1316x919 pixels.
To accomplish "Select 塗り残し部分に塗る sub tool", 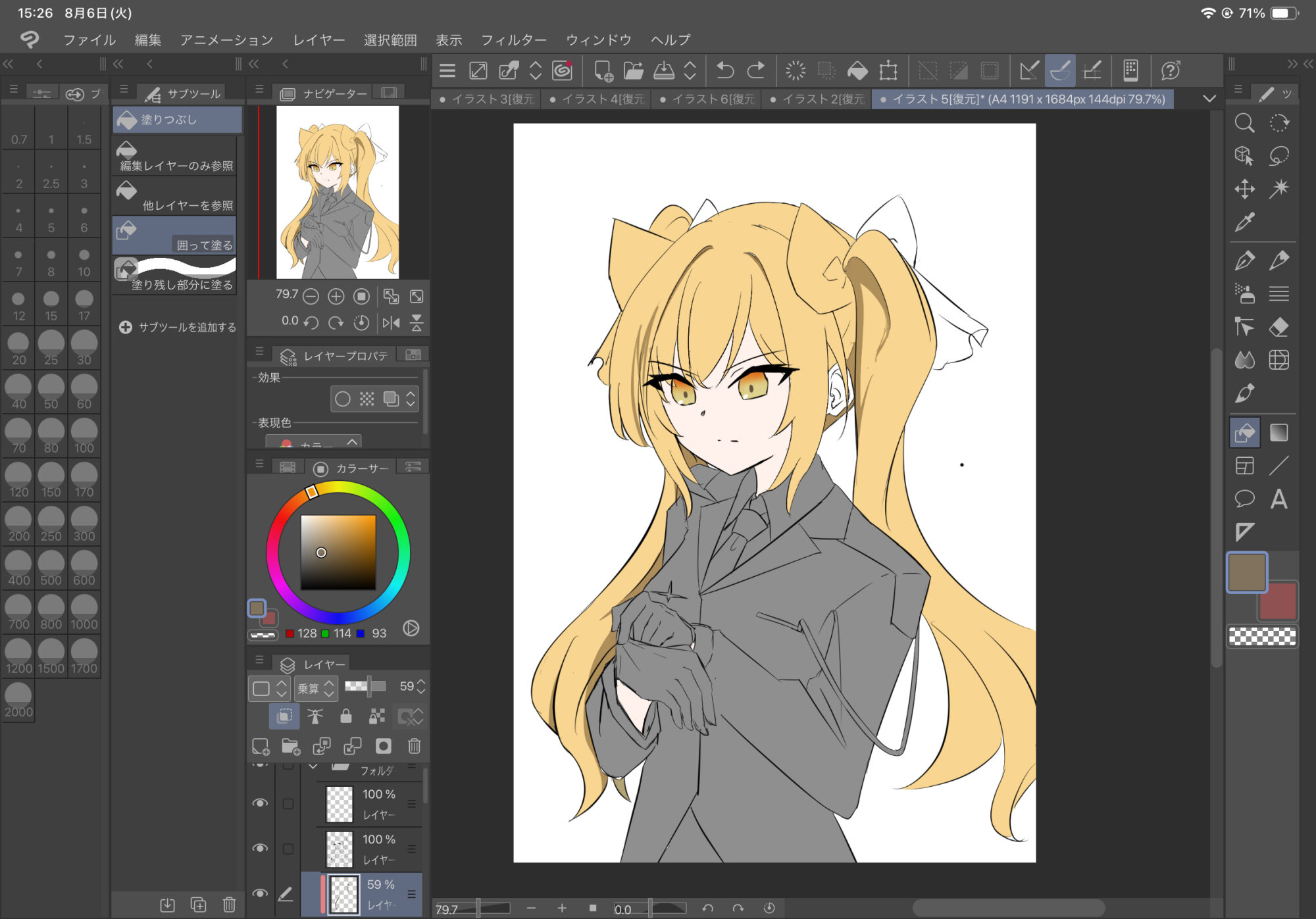I will [175, 274].
